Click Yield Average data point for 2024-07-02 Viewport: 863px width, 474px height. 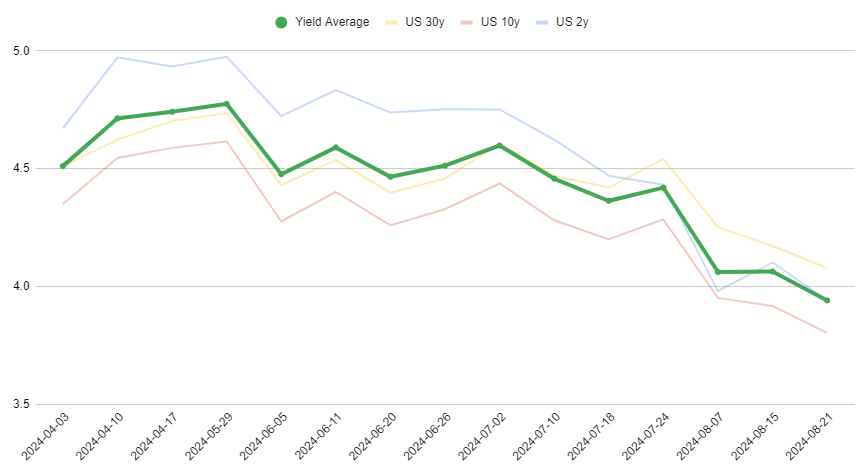pyautogui.click(x=499, y=145)
